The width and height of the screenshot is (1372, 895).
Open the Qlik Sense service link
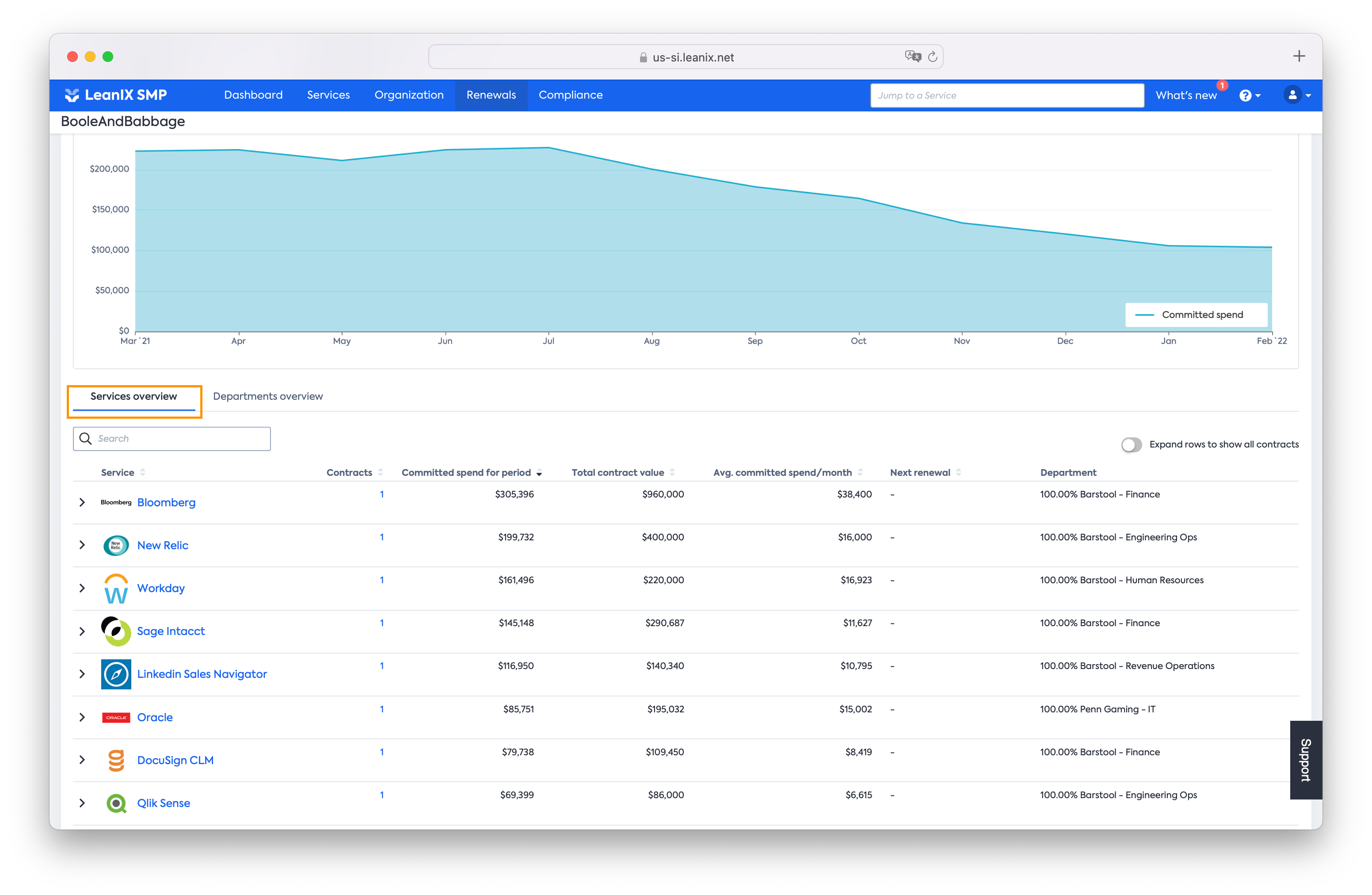163,803
